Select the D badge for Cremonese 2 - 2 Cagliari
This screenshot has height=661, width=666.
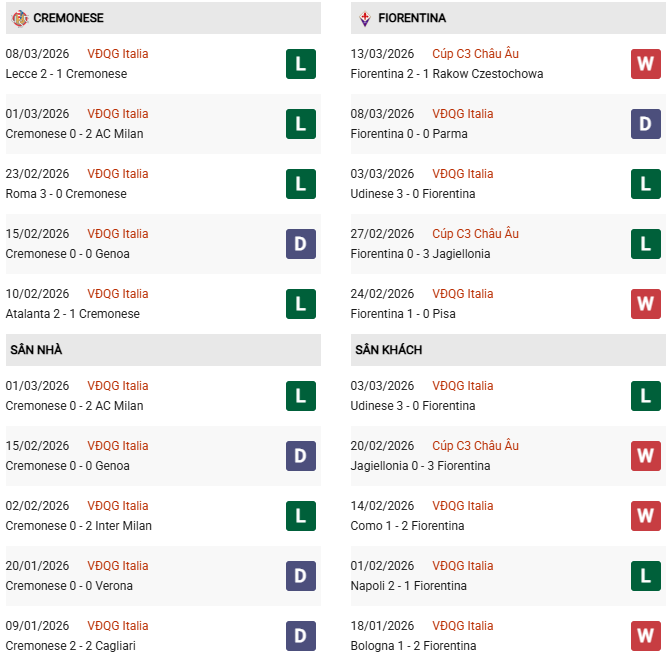coord(300,636)
